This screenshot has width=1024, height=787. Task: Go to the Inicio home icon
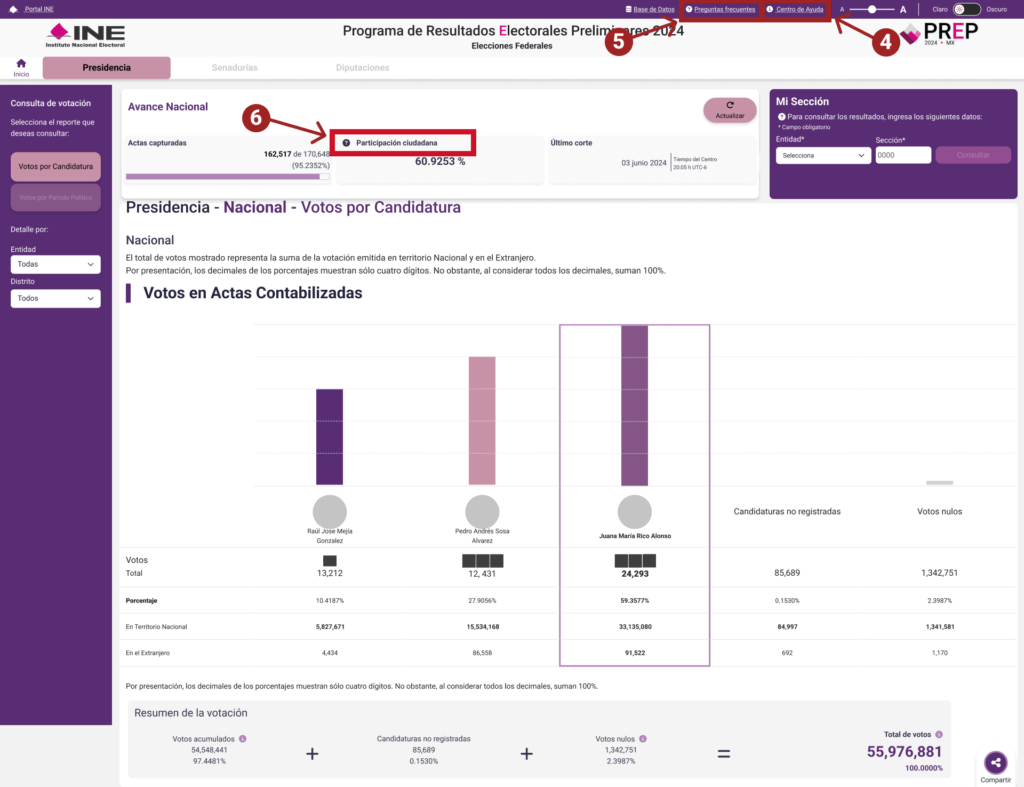(21, 65)
